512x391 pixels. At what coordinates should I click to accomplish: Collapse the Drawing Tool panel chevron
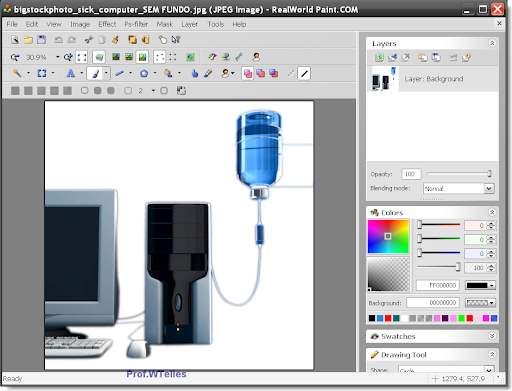pyautogui.click(x=492, y=354)
